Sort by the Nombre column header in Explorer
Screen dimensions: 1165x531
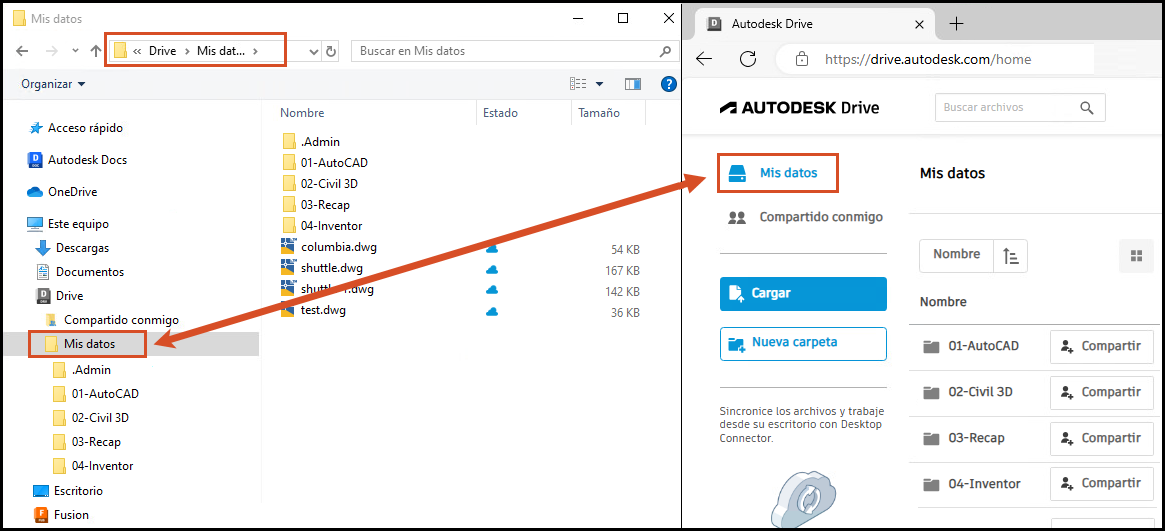point(302,113)
